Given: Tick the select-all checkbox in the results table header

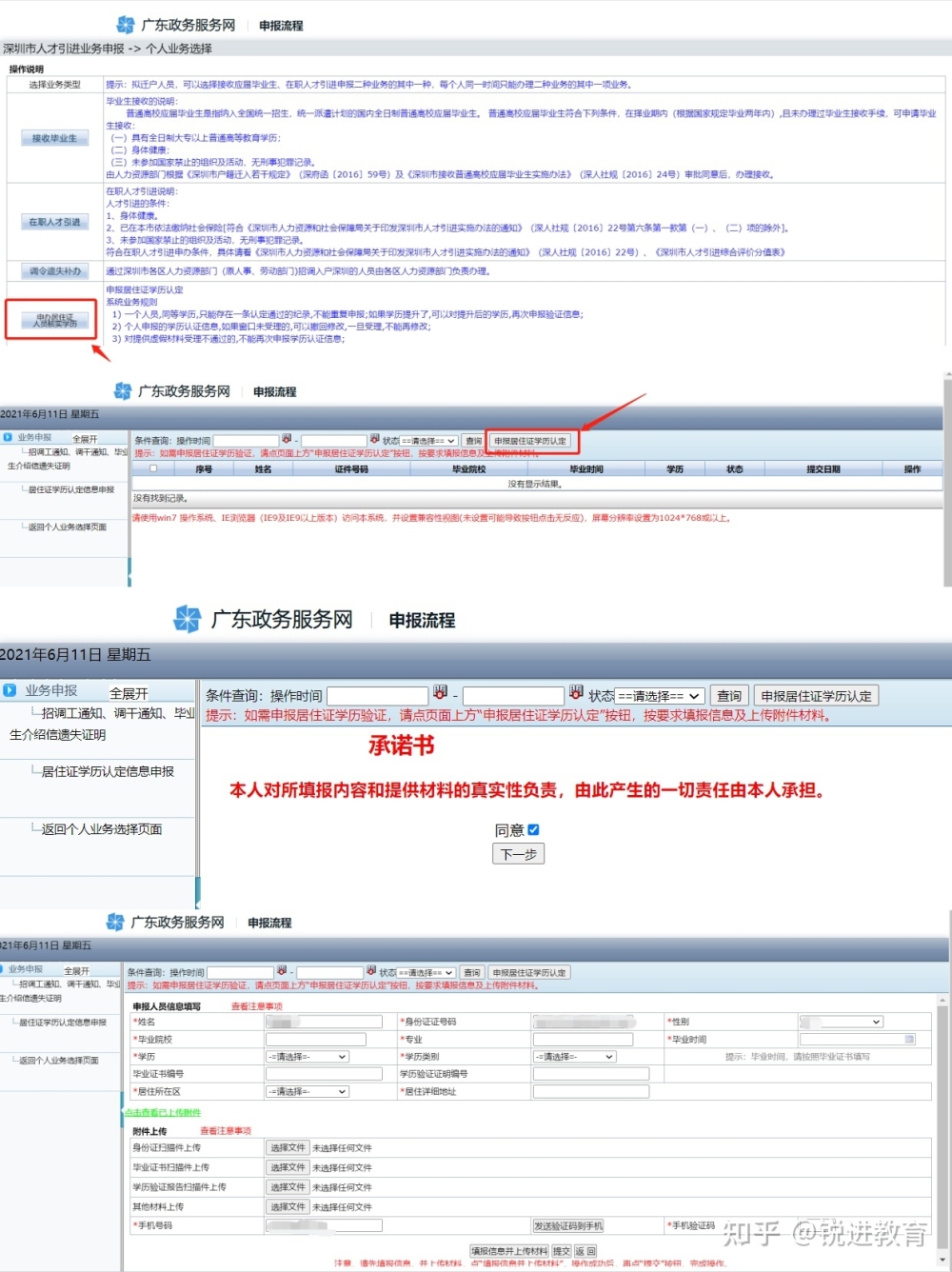Looking at the screenshot, I should (x=152, y=468).
